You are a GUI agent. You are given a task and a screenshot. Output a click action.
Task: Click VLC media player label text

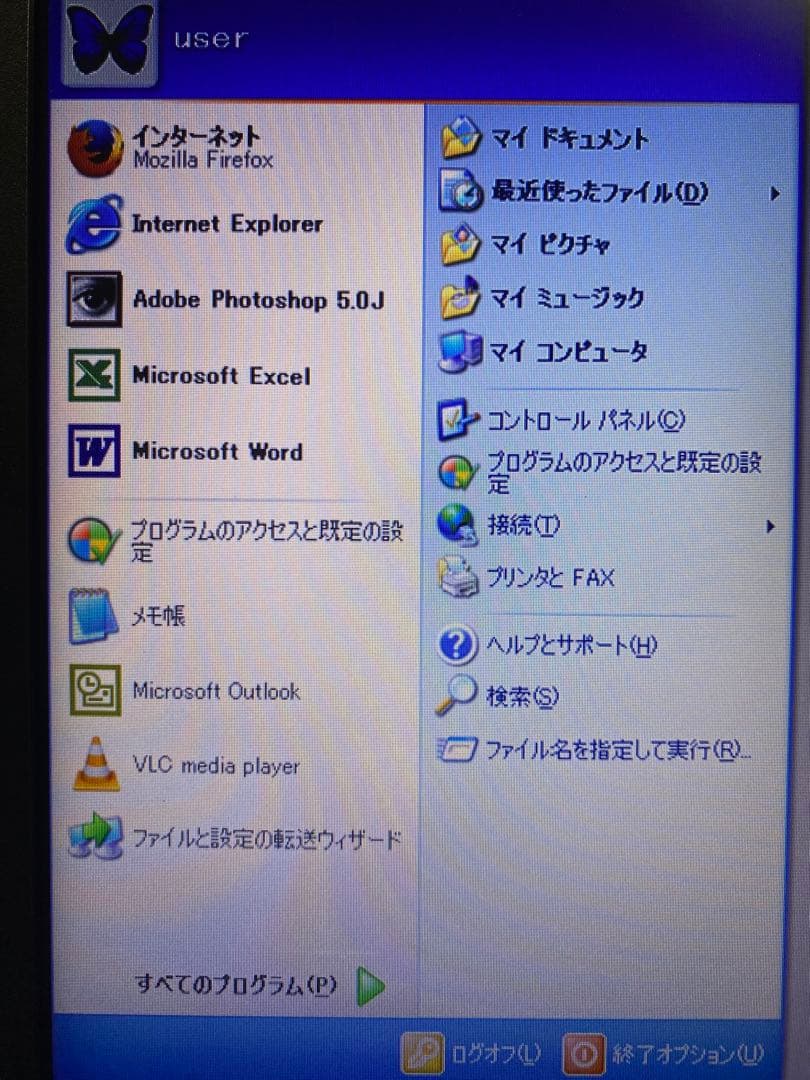click(x=216, y=766)
